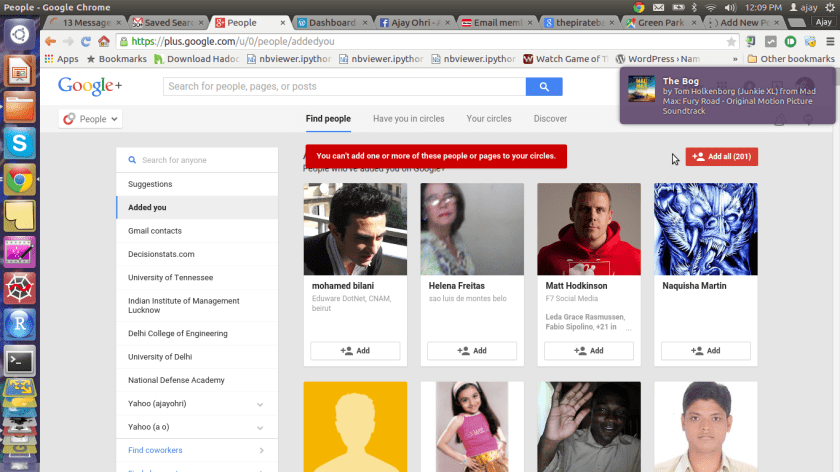Screen dimensions: 840x472
Task: Click the Search for anyone field
Action: (196, 160)
